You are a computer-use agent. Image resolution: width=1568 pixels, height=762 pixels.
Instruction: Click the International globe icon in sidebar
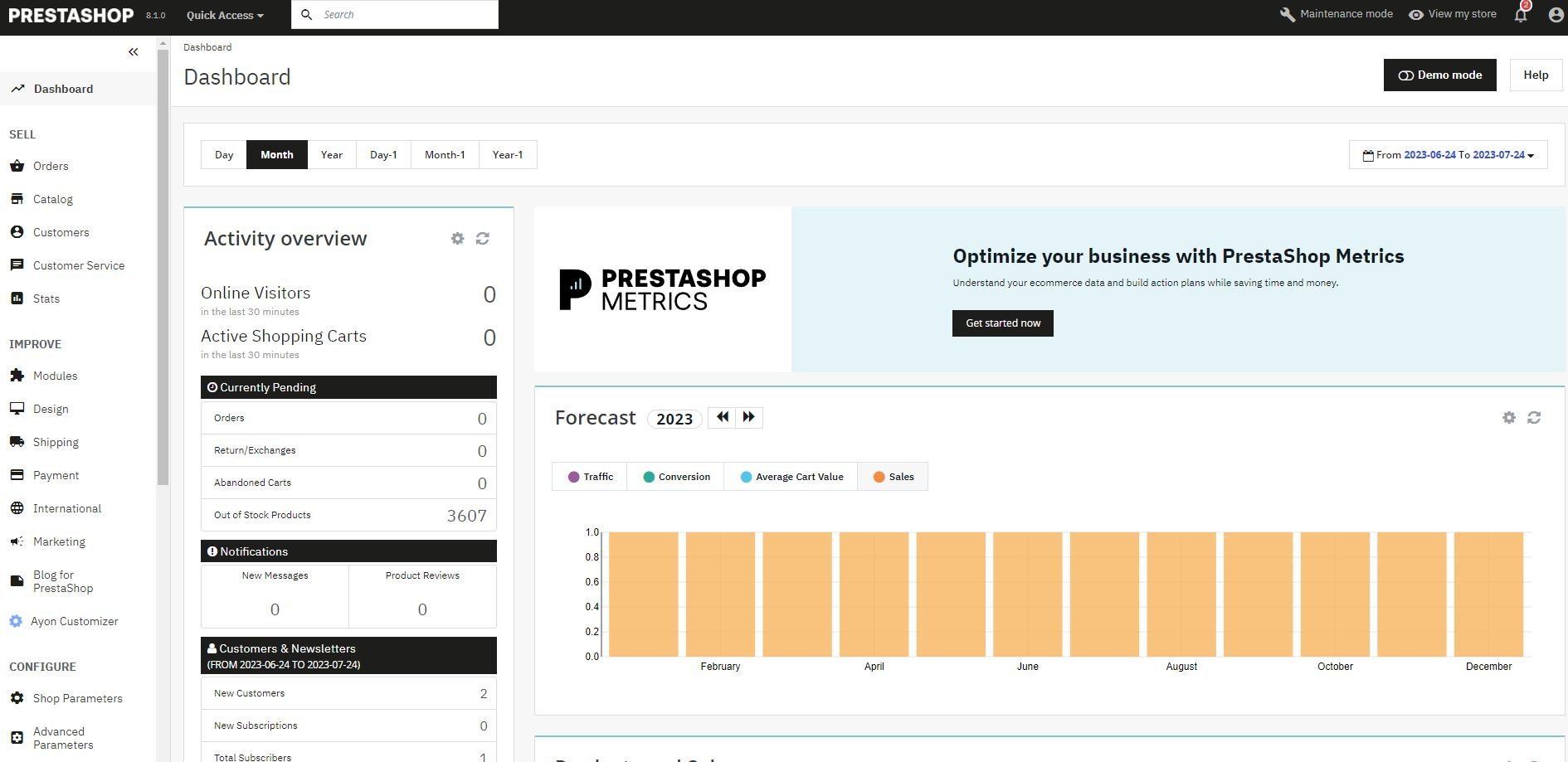coord(17,508)
